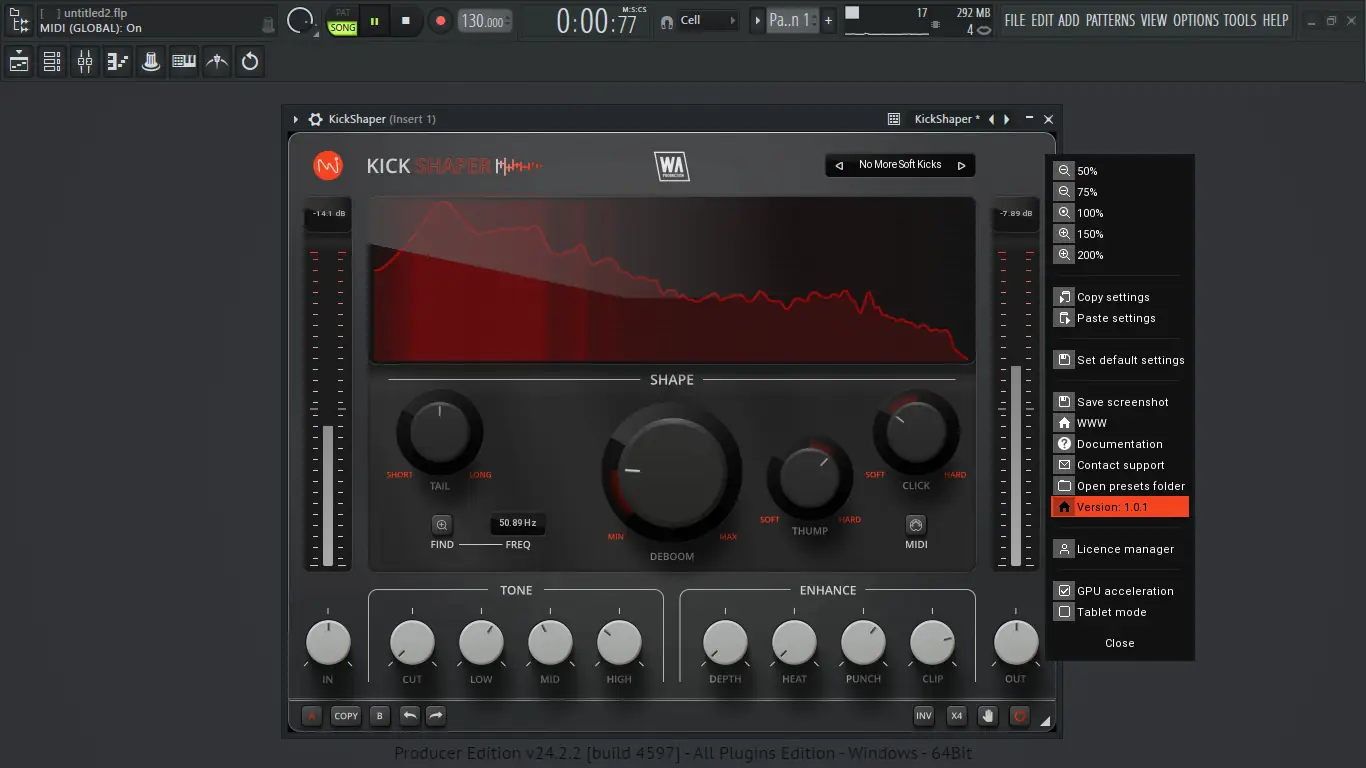Click Set default settings
This screenshot has width=1366, height=768.
pos(1120,360)
